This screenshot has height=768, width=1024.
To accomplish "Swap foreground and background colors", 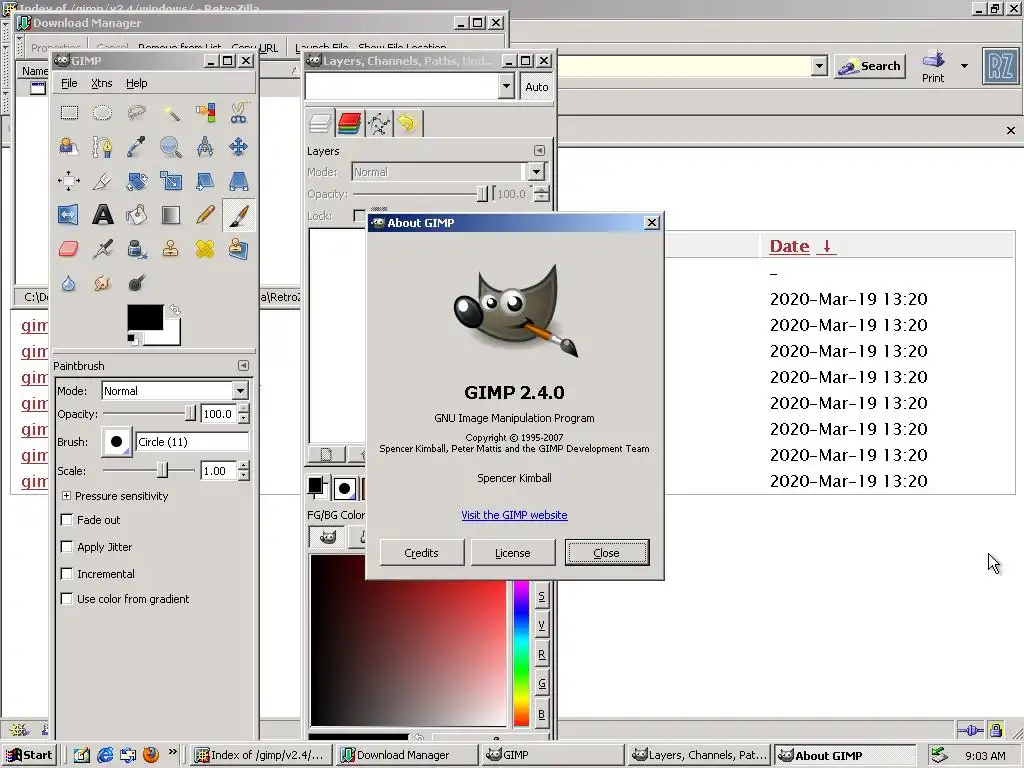I will (174, 310).
